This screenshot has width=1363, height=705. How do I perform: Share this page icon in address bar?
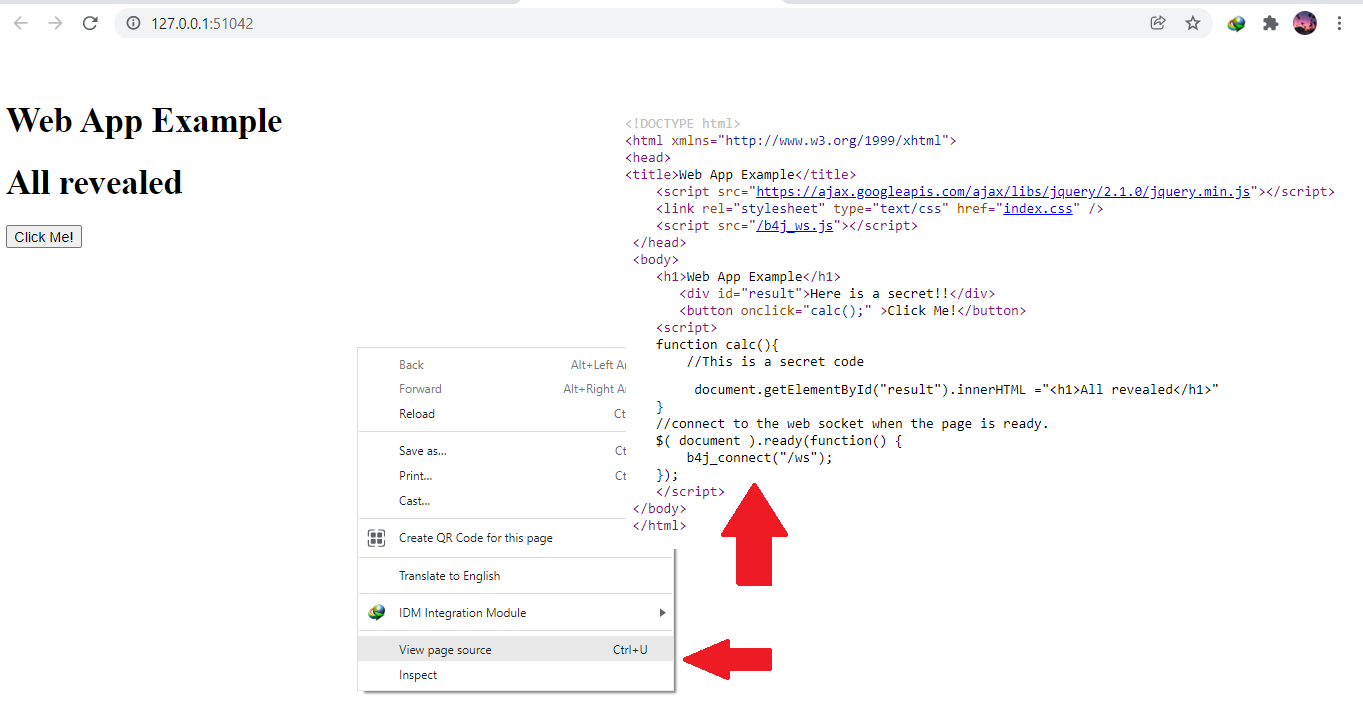click(x=1158, y=23)
